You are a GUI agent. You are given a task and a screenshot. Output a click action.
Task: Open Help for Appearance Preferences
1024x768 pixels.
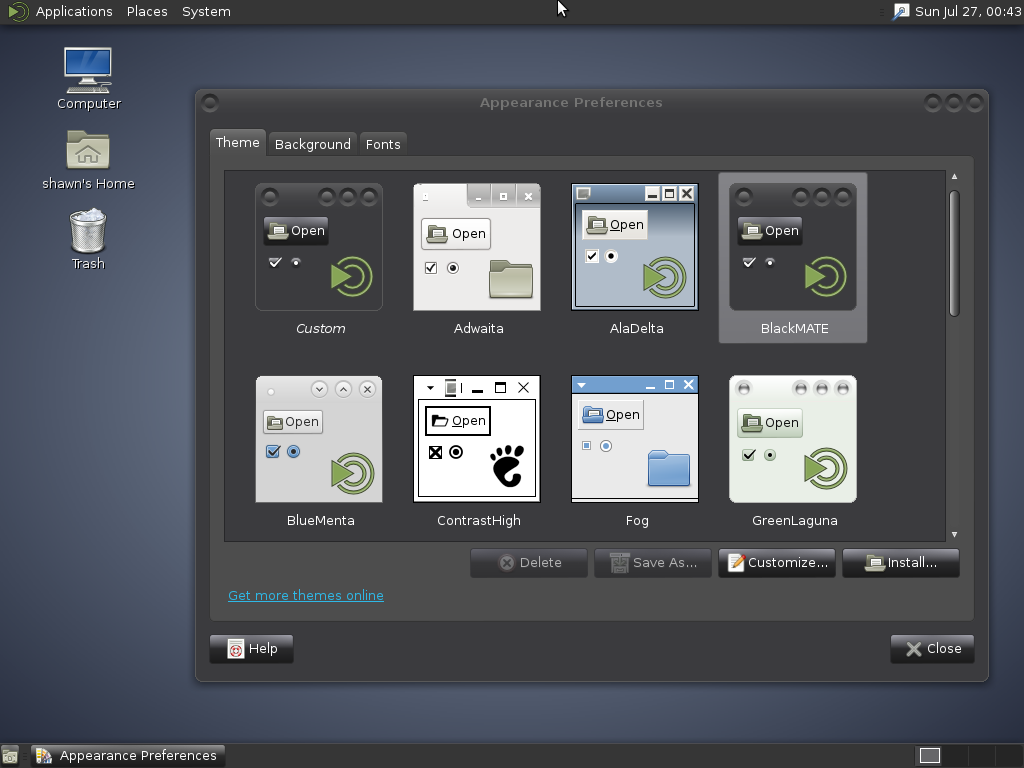click(x=251, y=649)
